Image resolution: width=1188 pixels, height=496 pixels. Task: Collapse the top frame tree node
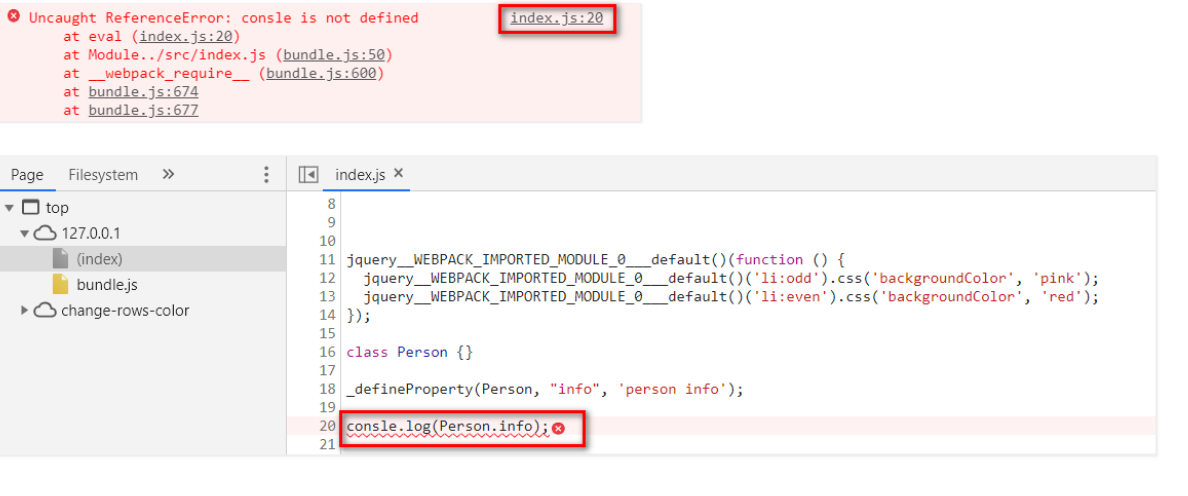pyautogui.click(x=10, y=208)
